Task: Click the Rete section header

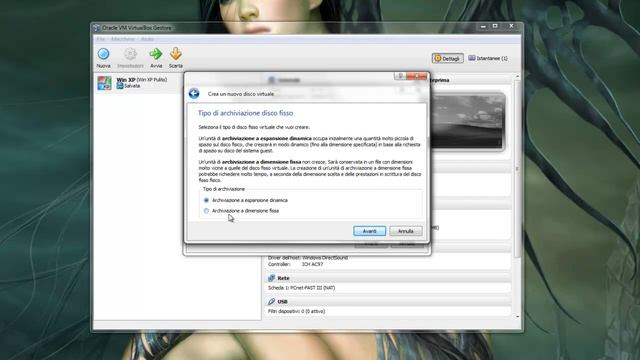Action: (x=388, y=278)
